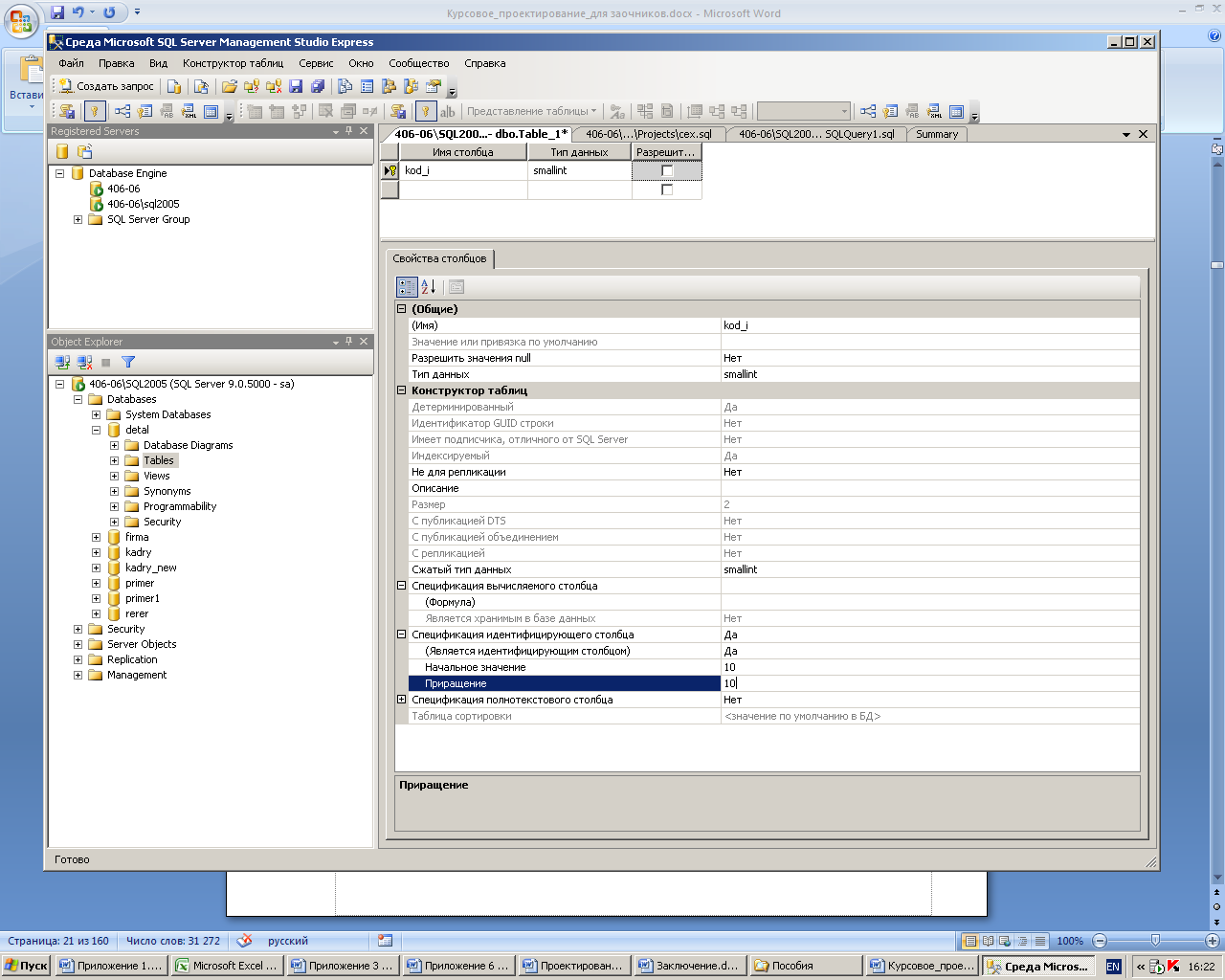Screen dimensions: 1225x980
Task: Collapse the (Общие) property category
Action: [x=402, y=309]
